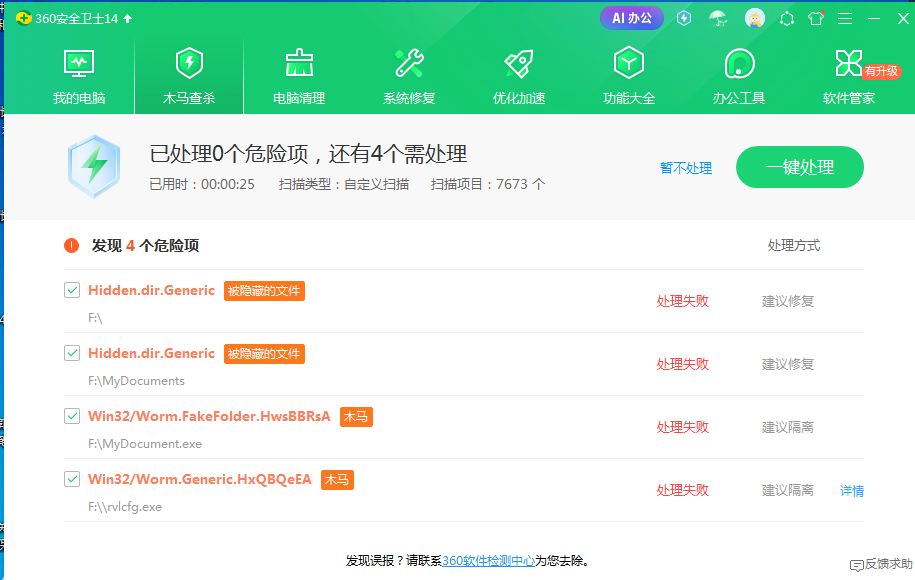915x580 pixels.
Task: Open 办公工具 icon
Action: [739, 64]
